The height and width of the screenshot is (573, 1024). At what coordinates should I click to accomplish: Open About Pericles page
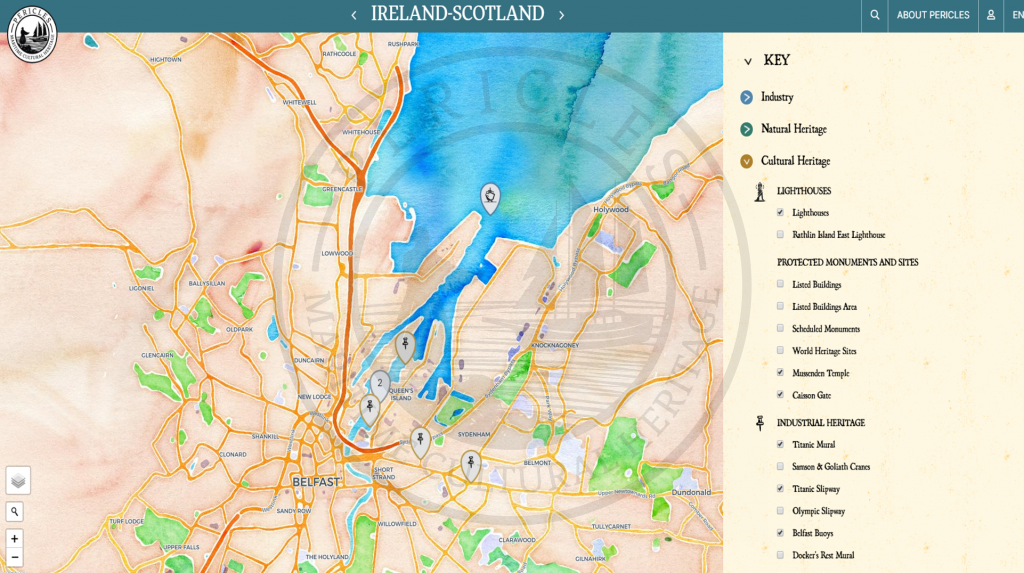click(933, 15)
